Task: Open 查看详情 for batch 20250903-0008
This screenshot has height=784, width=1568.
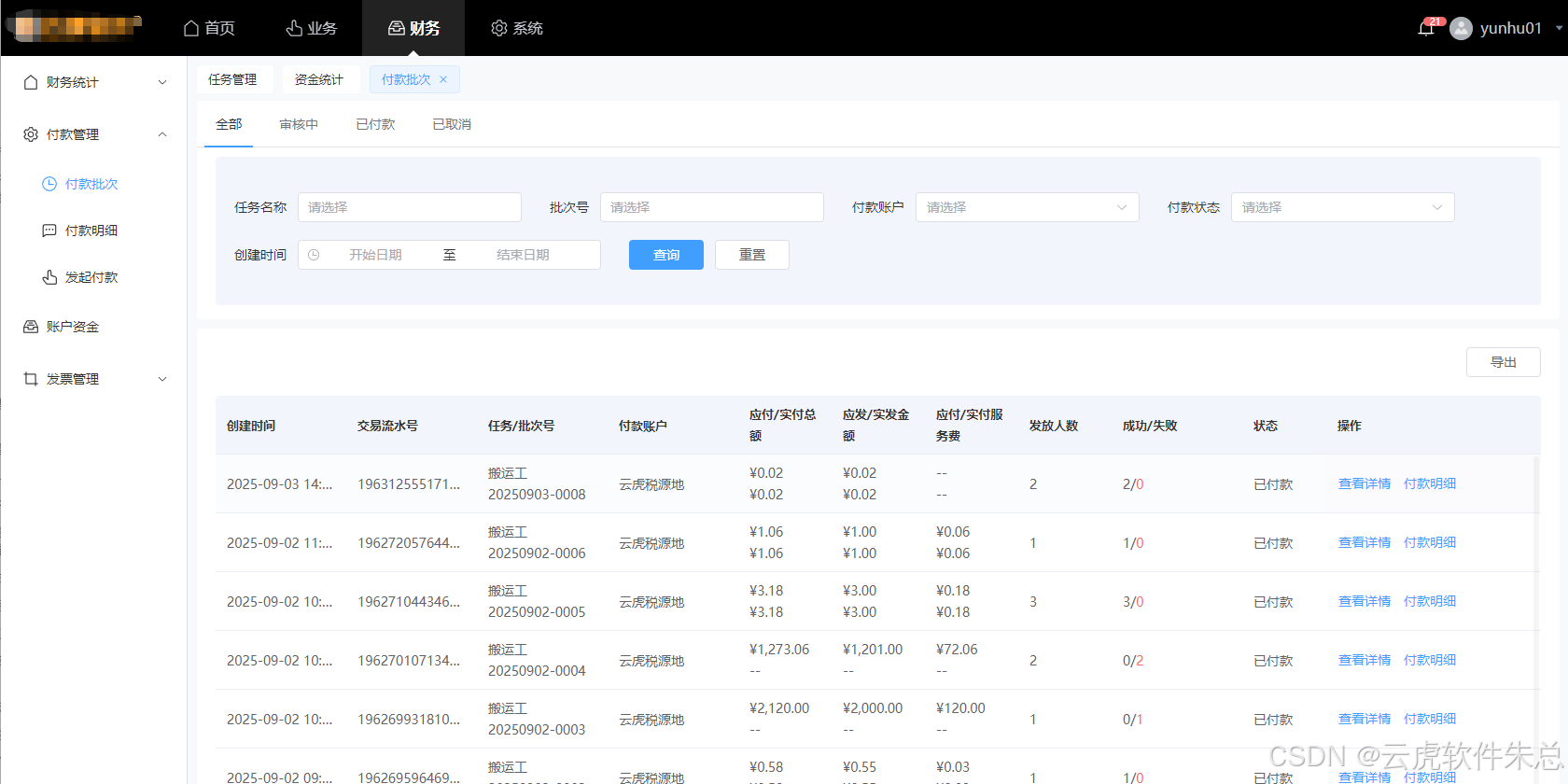Action: pyautogui.click(x=1364, y=483)
